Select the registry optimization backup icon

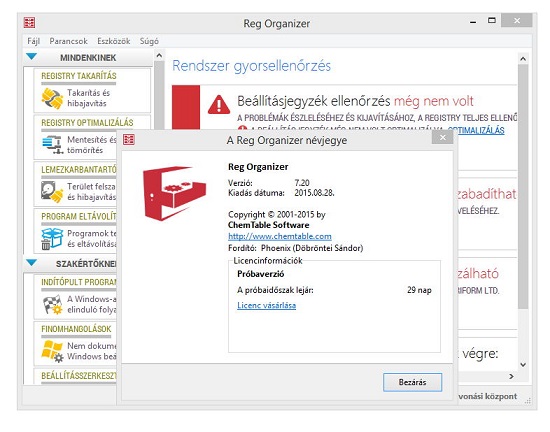click(x=52, y=145)
